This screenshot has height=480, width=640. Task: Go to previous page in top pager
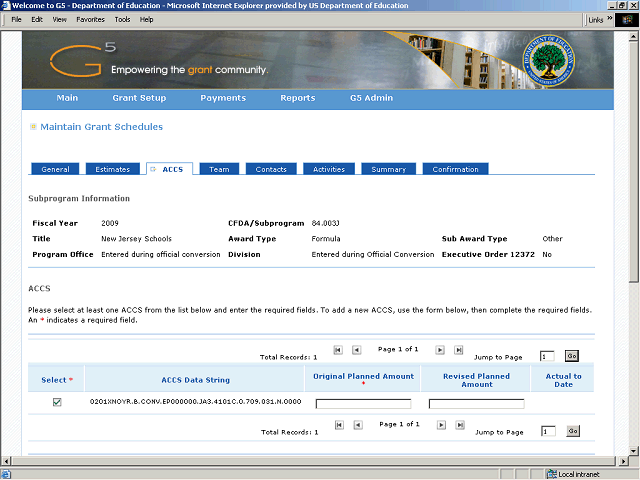pyautogui.click(x=356, y=350)
